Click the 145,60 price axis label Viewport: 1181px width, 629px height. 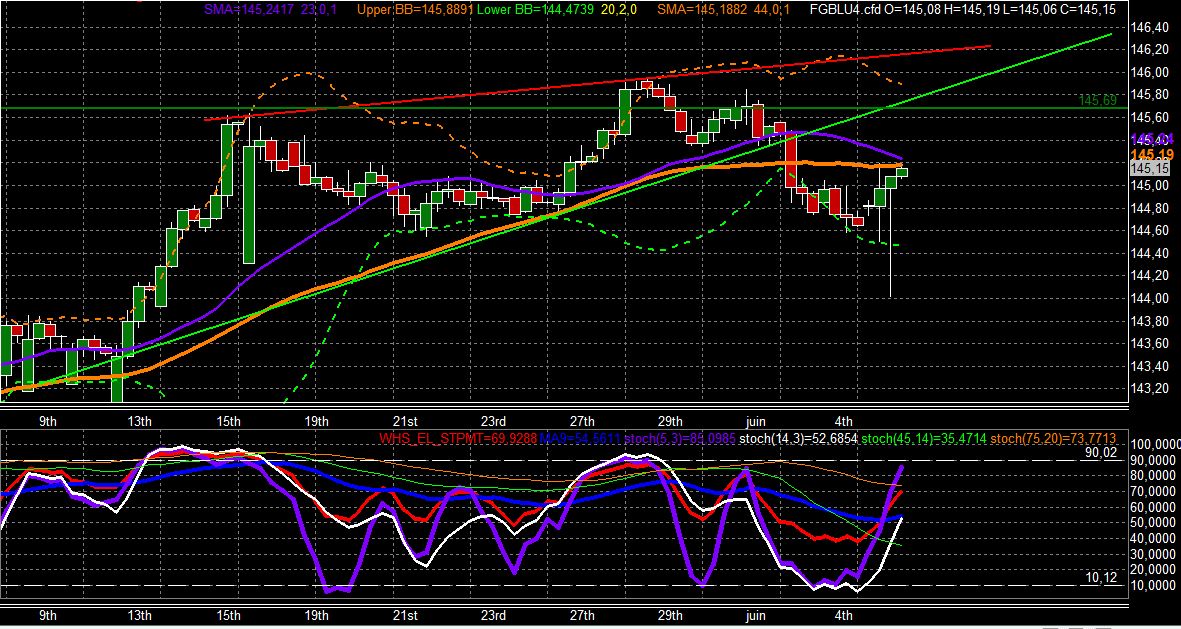click(1149, 118)
